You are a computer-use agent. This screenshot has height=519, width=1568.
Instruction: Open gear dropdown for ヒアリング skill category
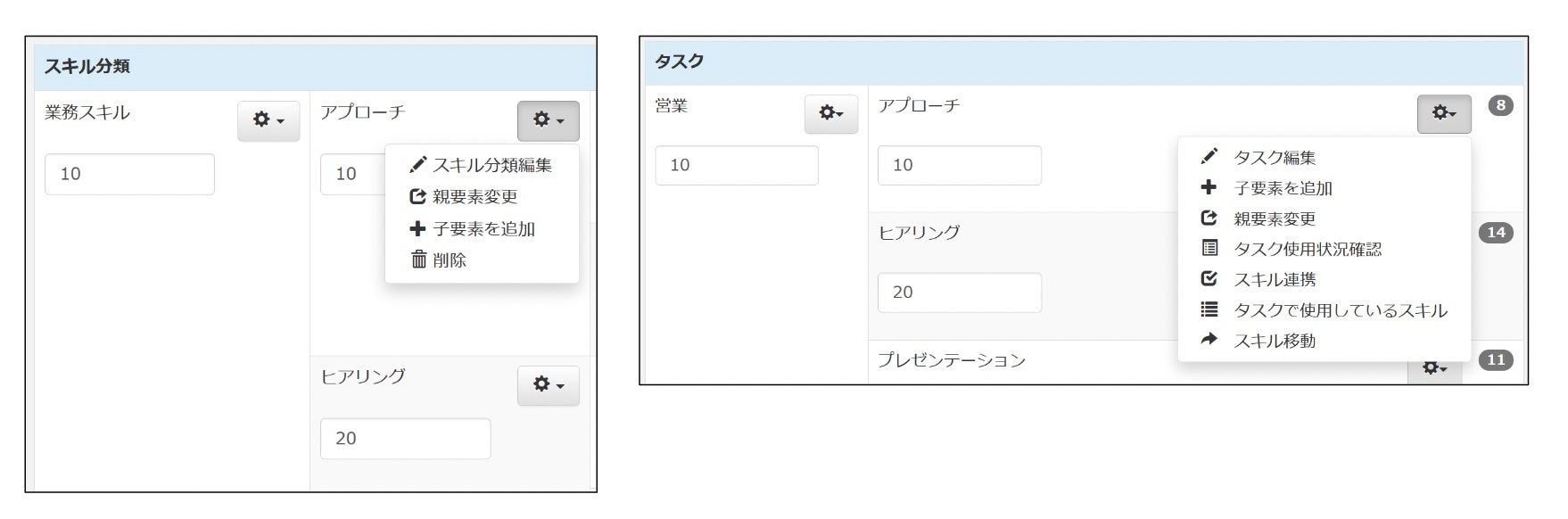[548, 385]
